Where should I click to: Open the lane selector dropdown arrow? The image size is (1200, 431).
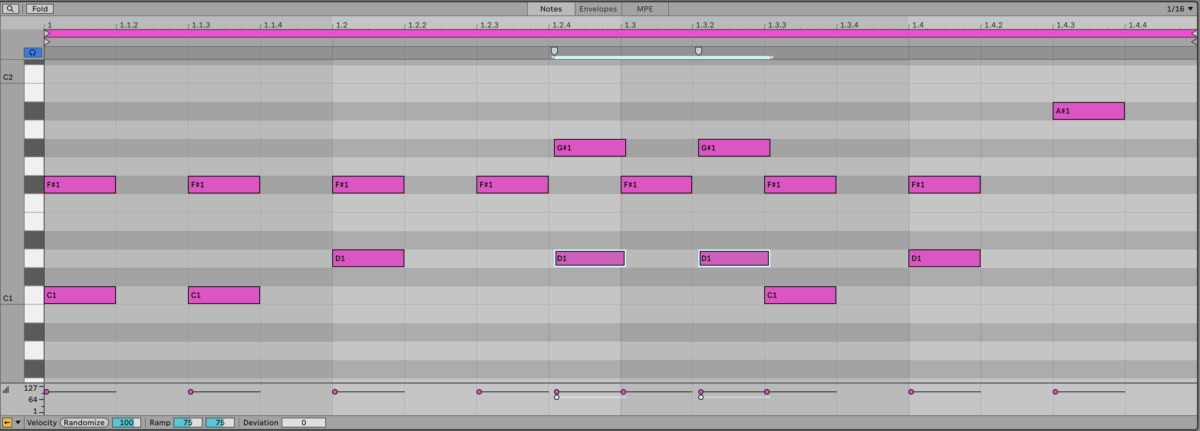[x=18, y=423]
